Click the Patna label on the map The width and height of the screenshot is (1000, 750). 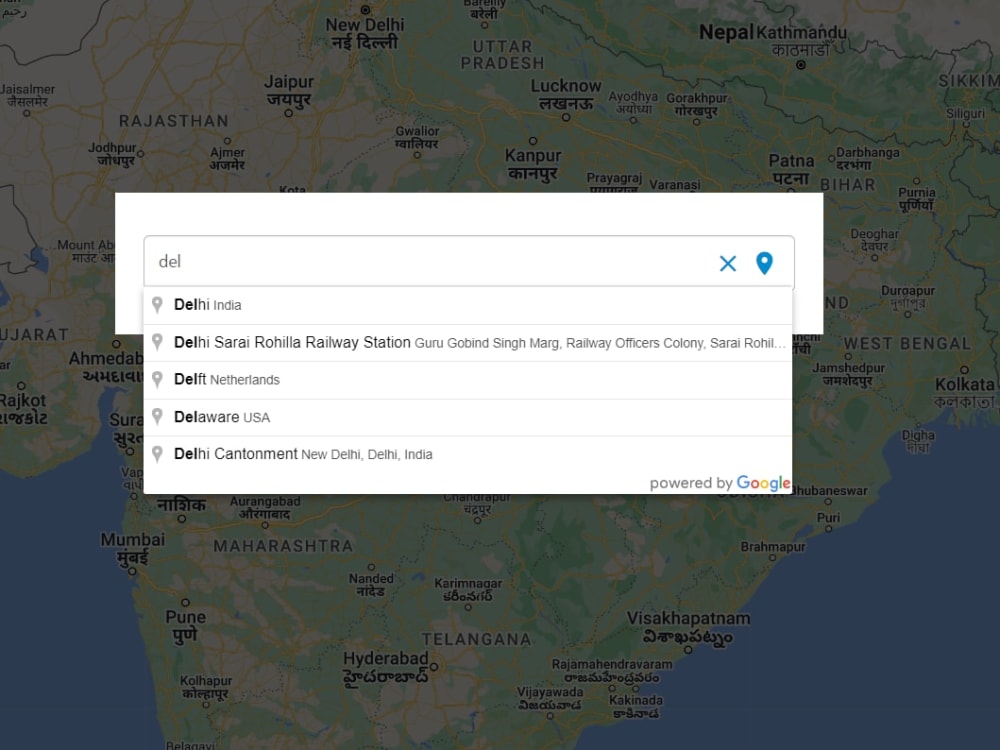pyautogui.click(x=791, y=169)
